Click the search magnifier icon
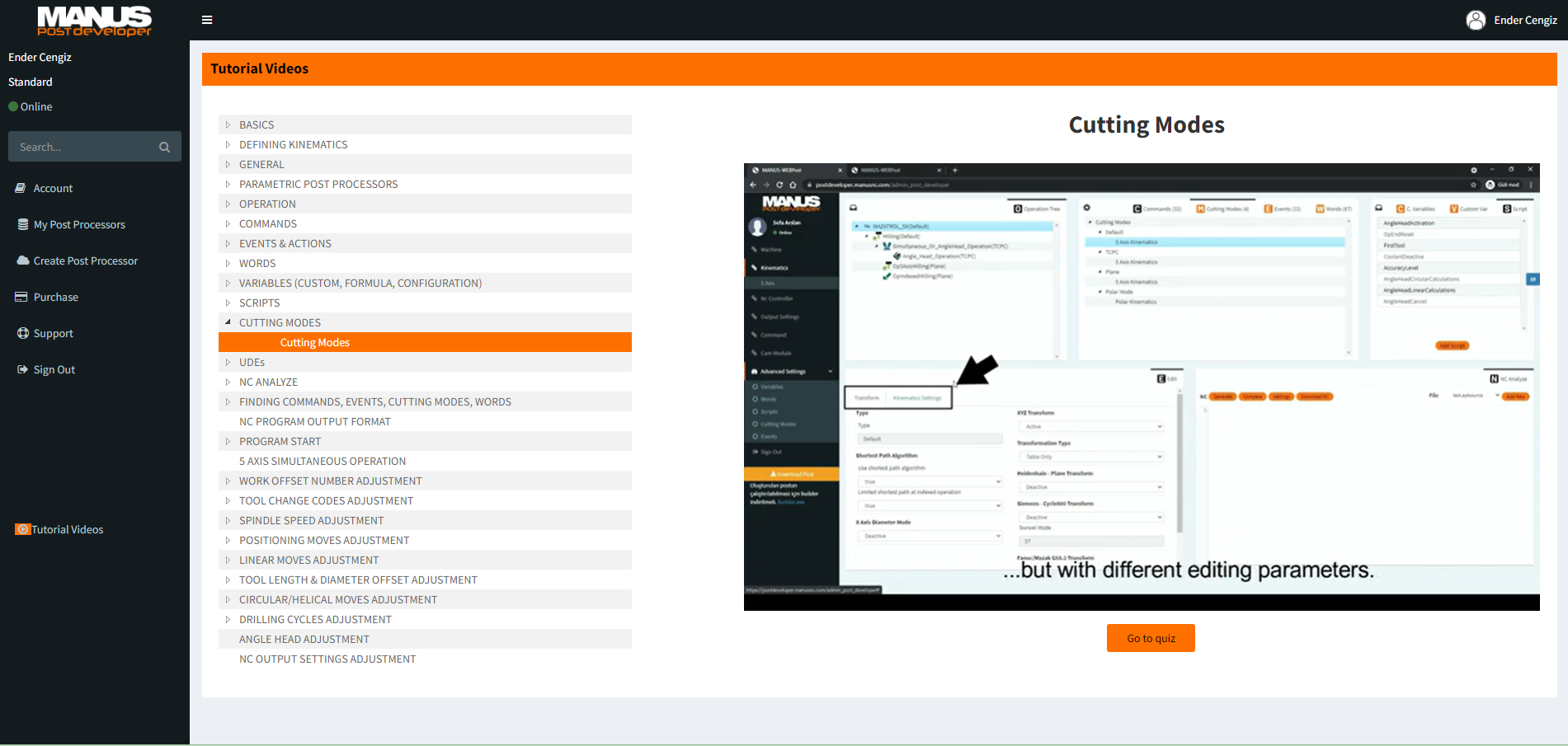Image resolution: width=1568 pixels, height=746 pixels. pos(164,147)
